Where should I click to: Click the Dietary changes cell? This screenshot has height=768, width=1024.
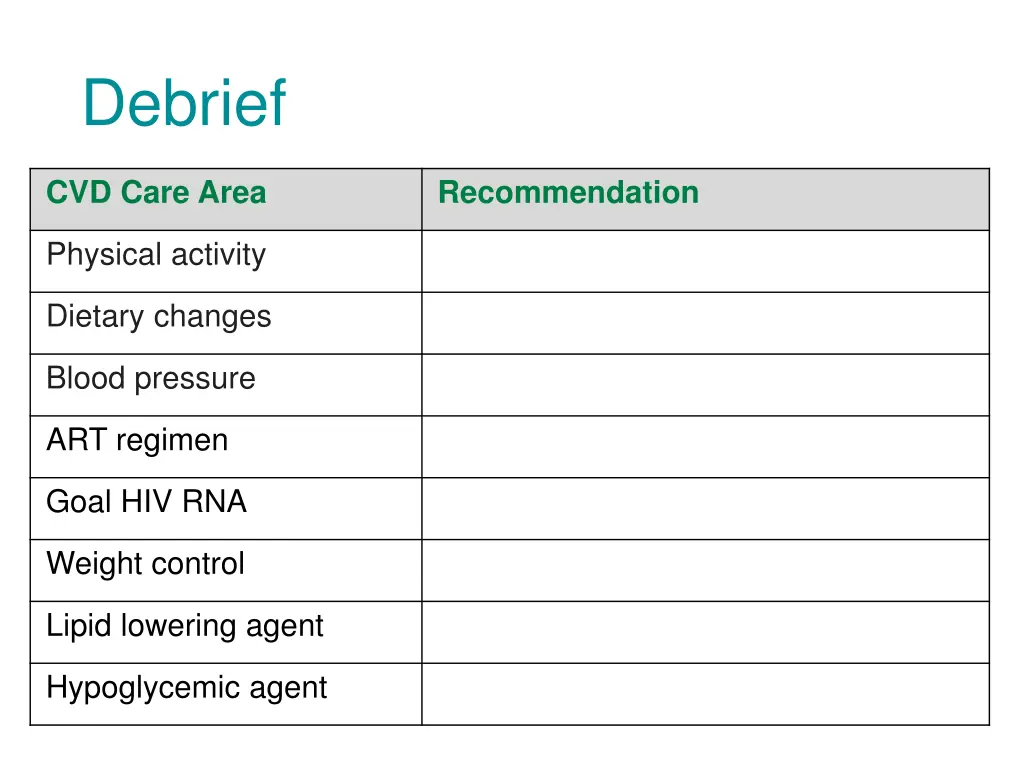point(226,323)
